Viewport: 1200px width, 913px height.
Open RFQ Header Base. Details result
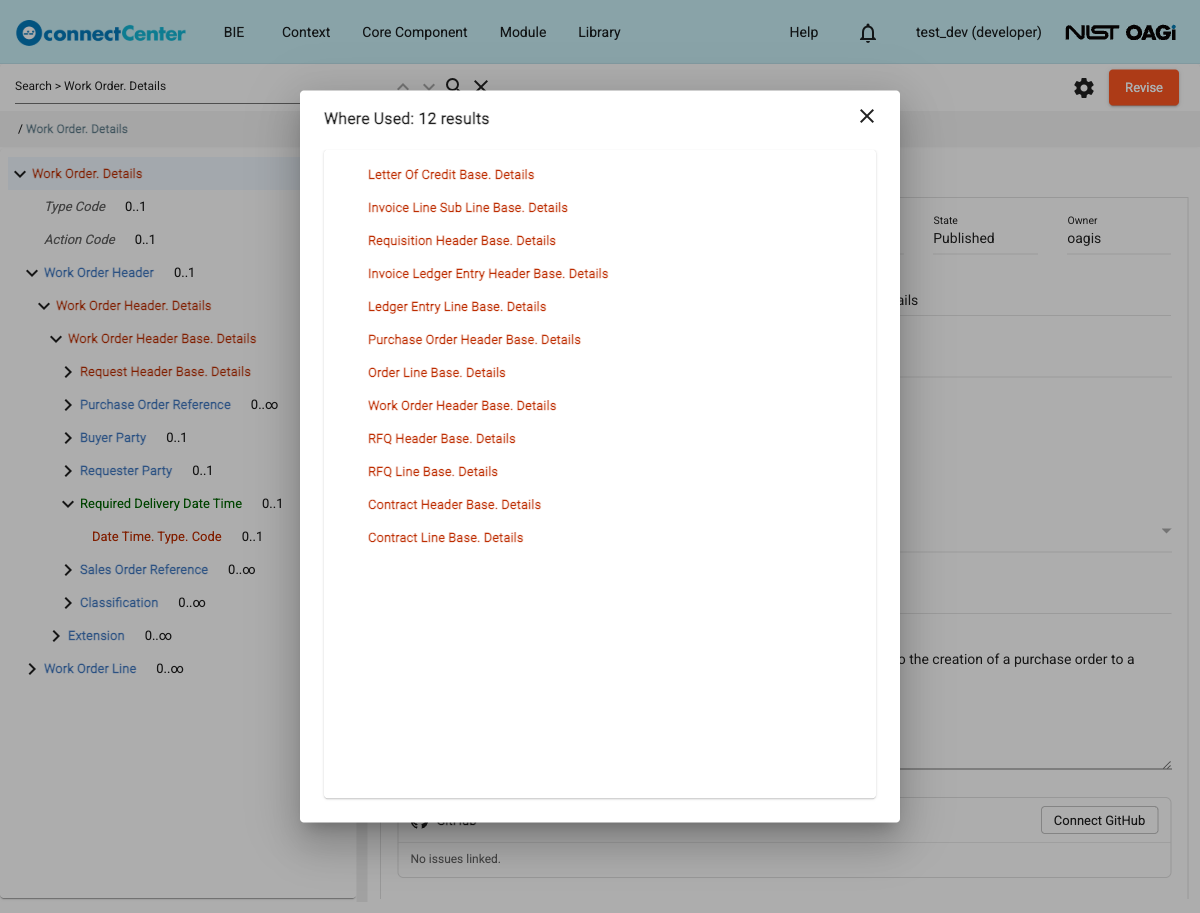click(x=442, y=439)
